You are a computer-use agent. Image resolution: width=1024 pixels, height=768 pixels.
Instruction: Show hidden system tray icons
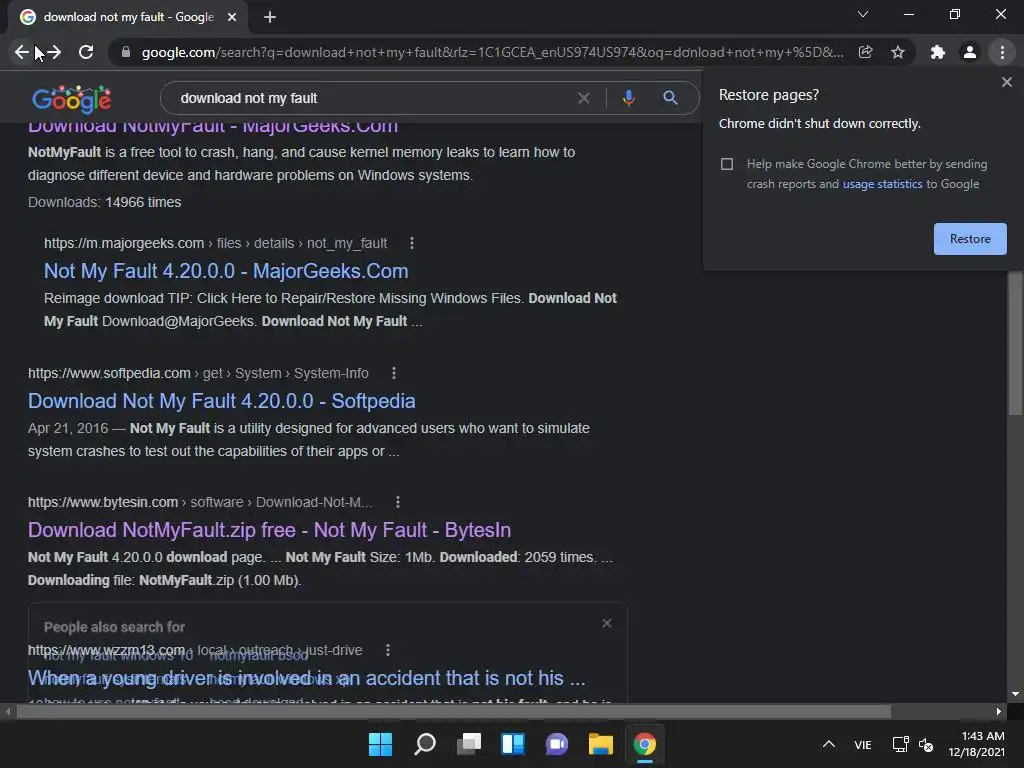tap(829, 744)
